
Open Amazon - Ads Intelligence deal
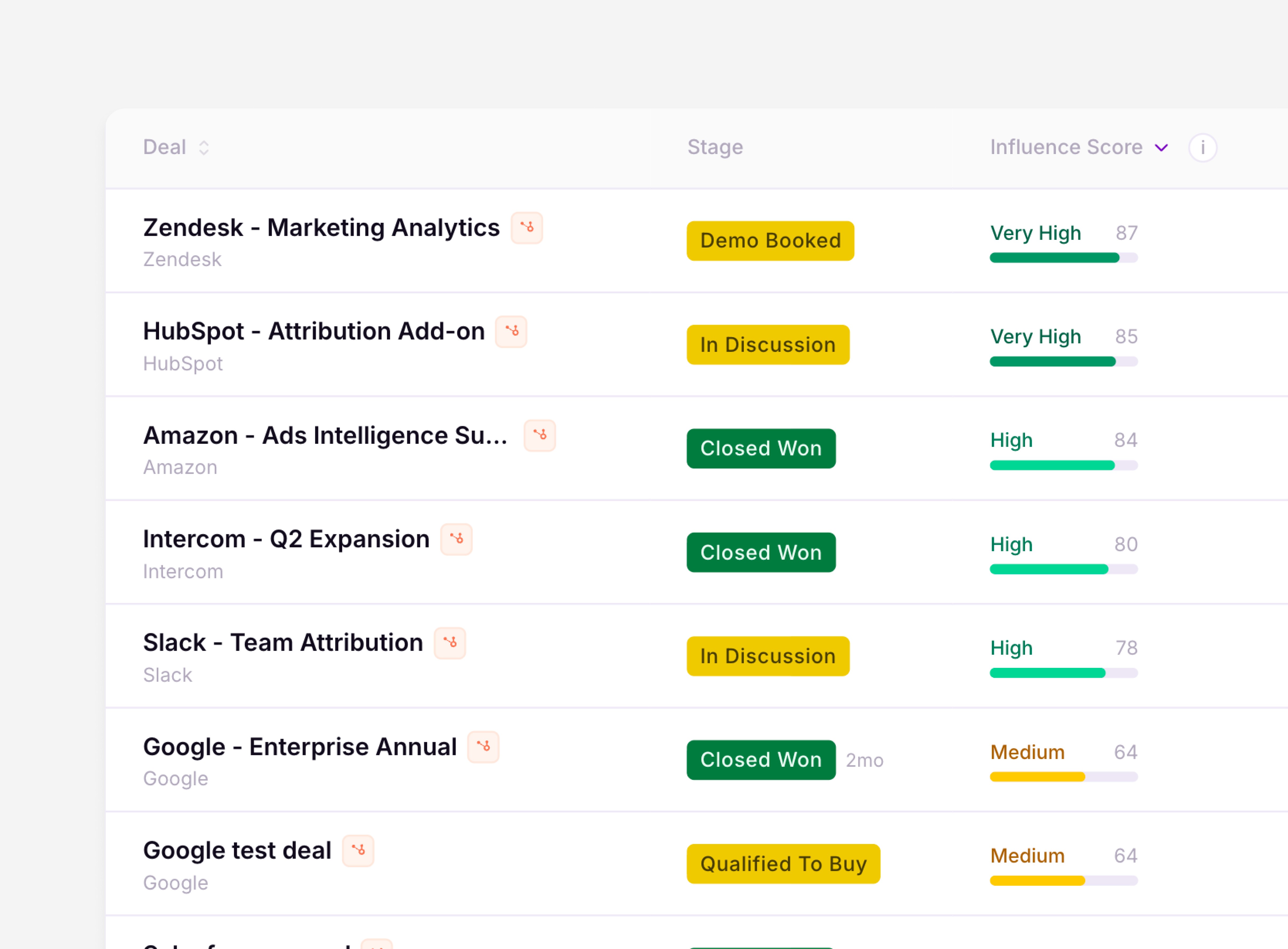(325, 435)
